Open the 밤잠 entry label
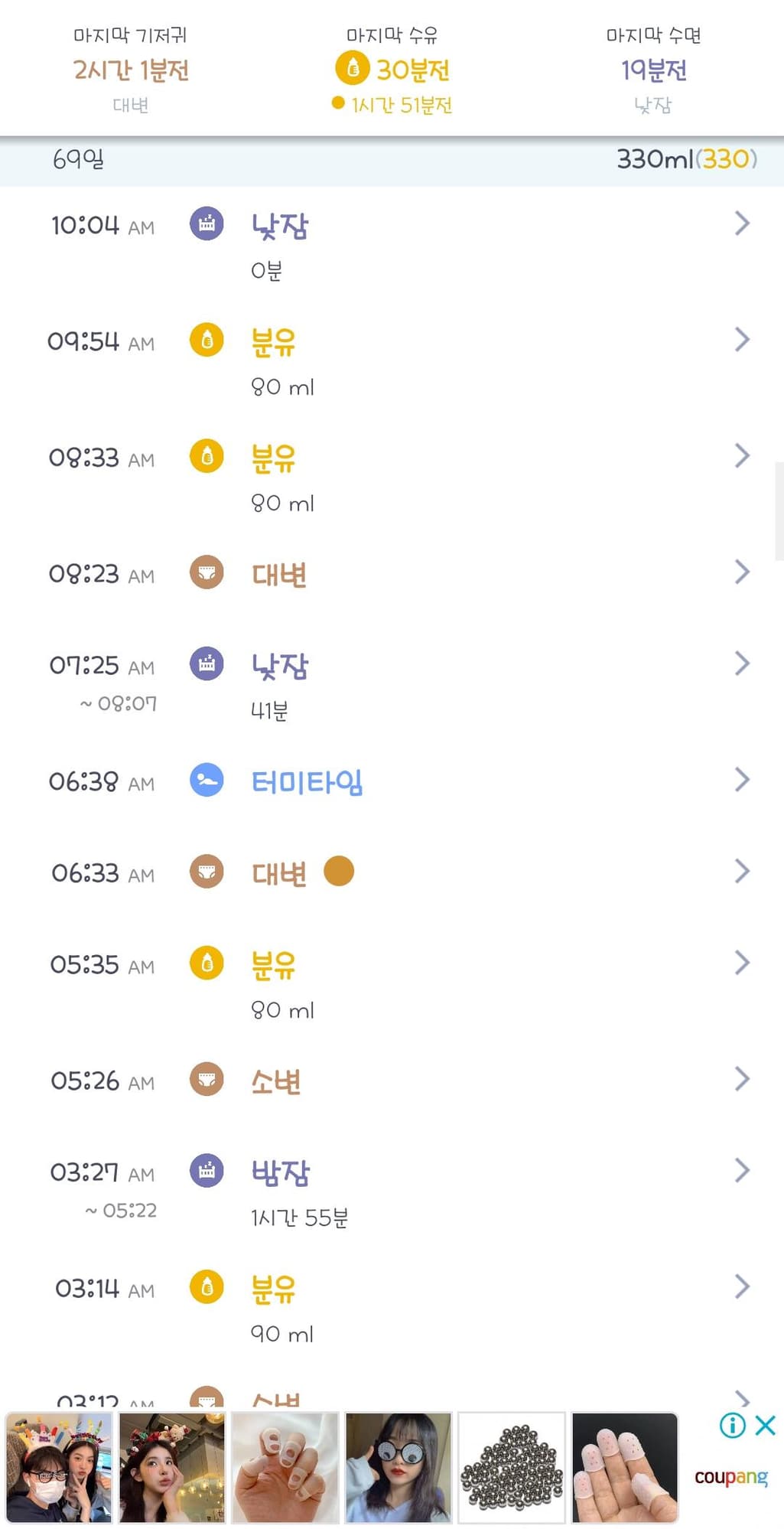 coord(281,1172)
